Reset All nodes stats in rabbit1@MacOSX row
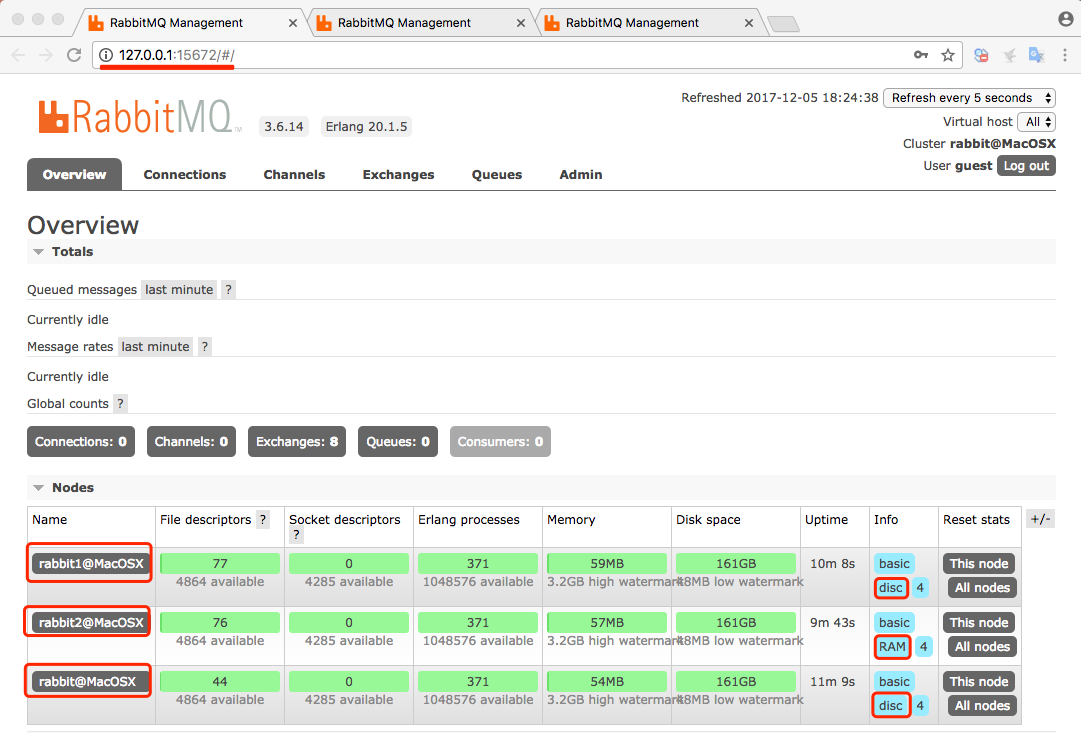The image size is (1081, 733). 982,588
